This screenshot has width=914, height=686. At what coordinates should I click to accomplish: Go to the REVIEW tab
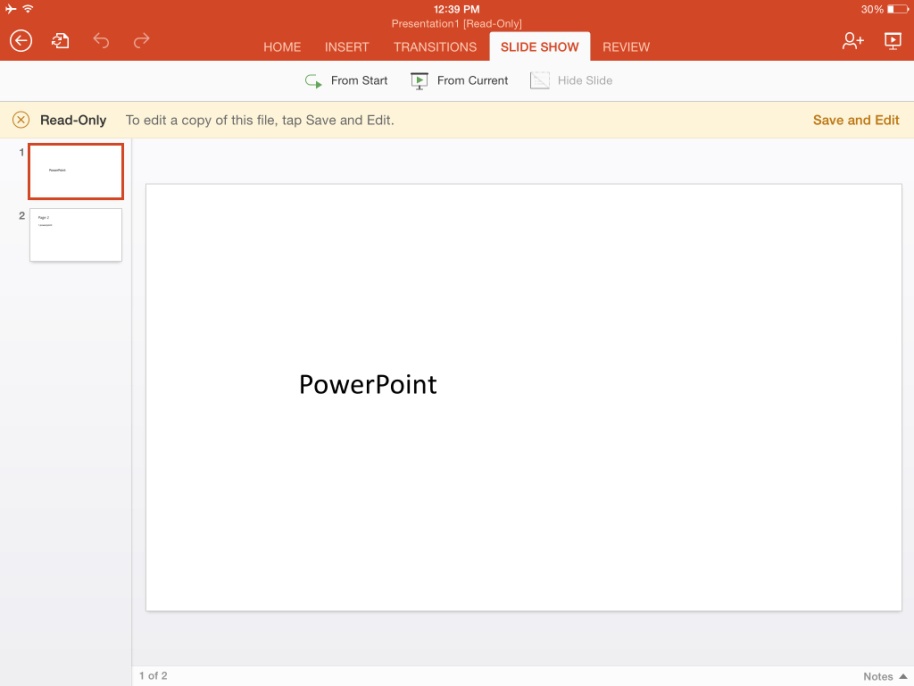tap(626, 47)
